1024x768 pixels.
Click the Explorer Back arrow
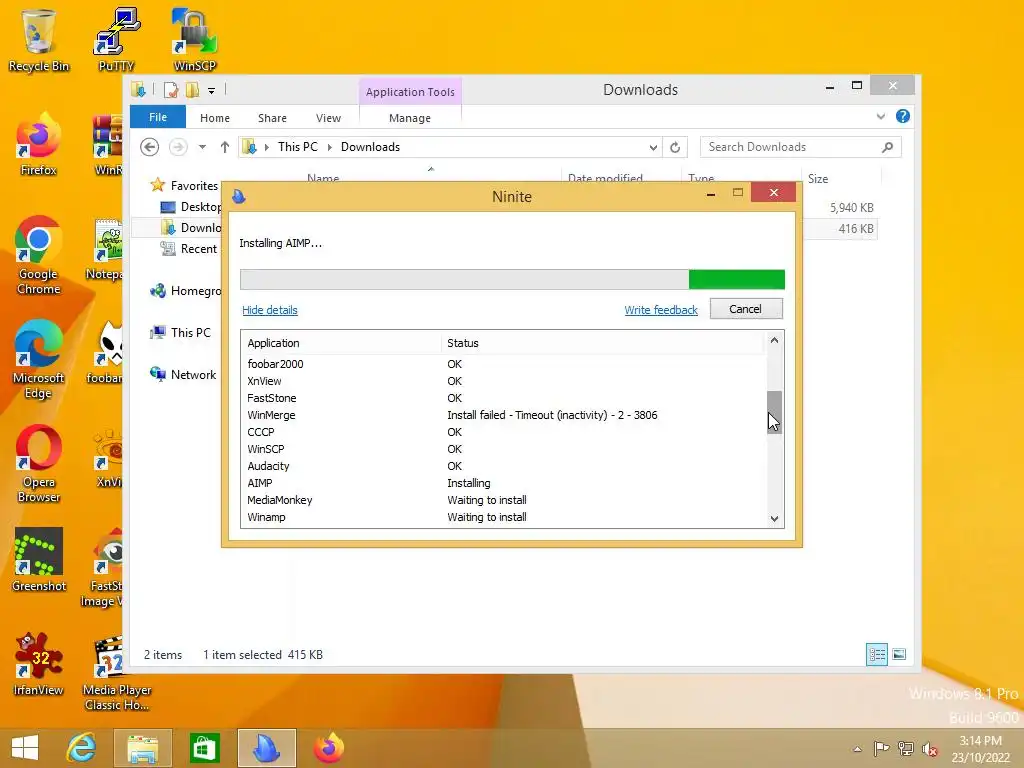[150, 147]
